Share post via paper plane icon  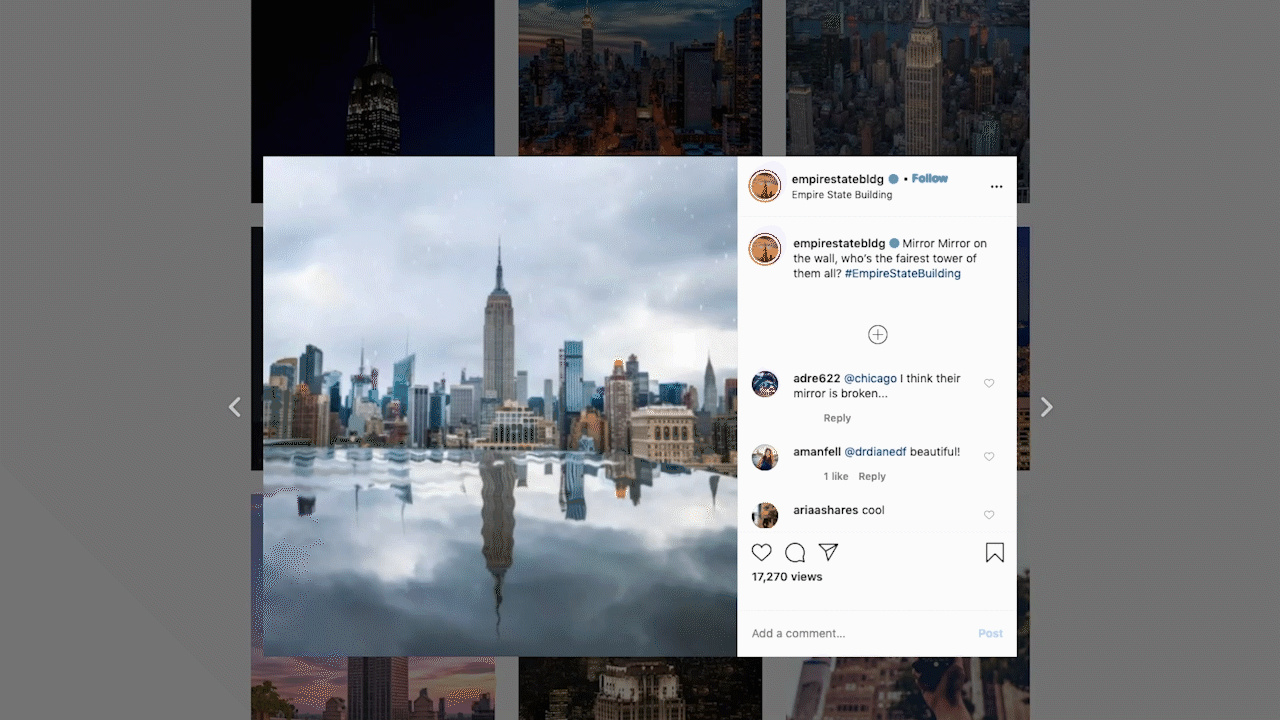pos(828,552)
